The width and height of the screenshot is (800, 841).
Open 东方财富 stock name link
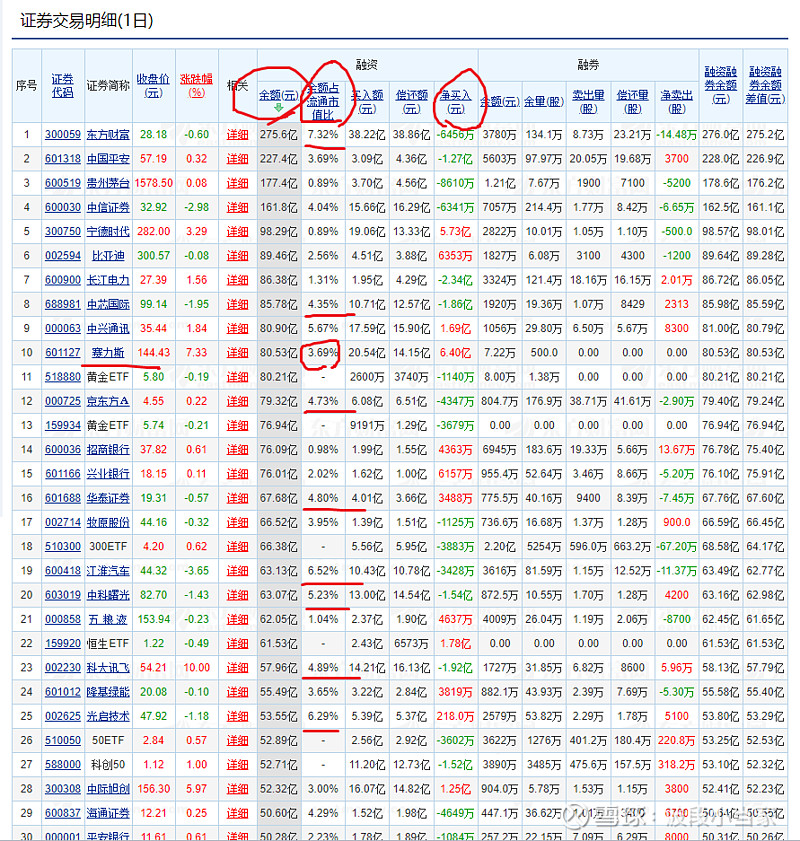108,135
